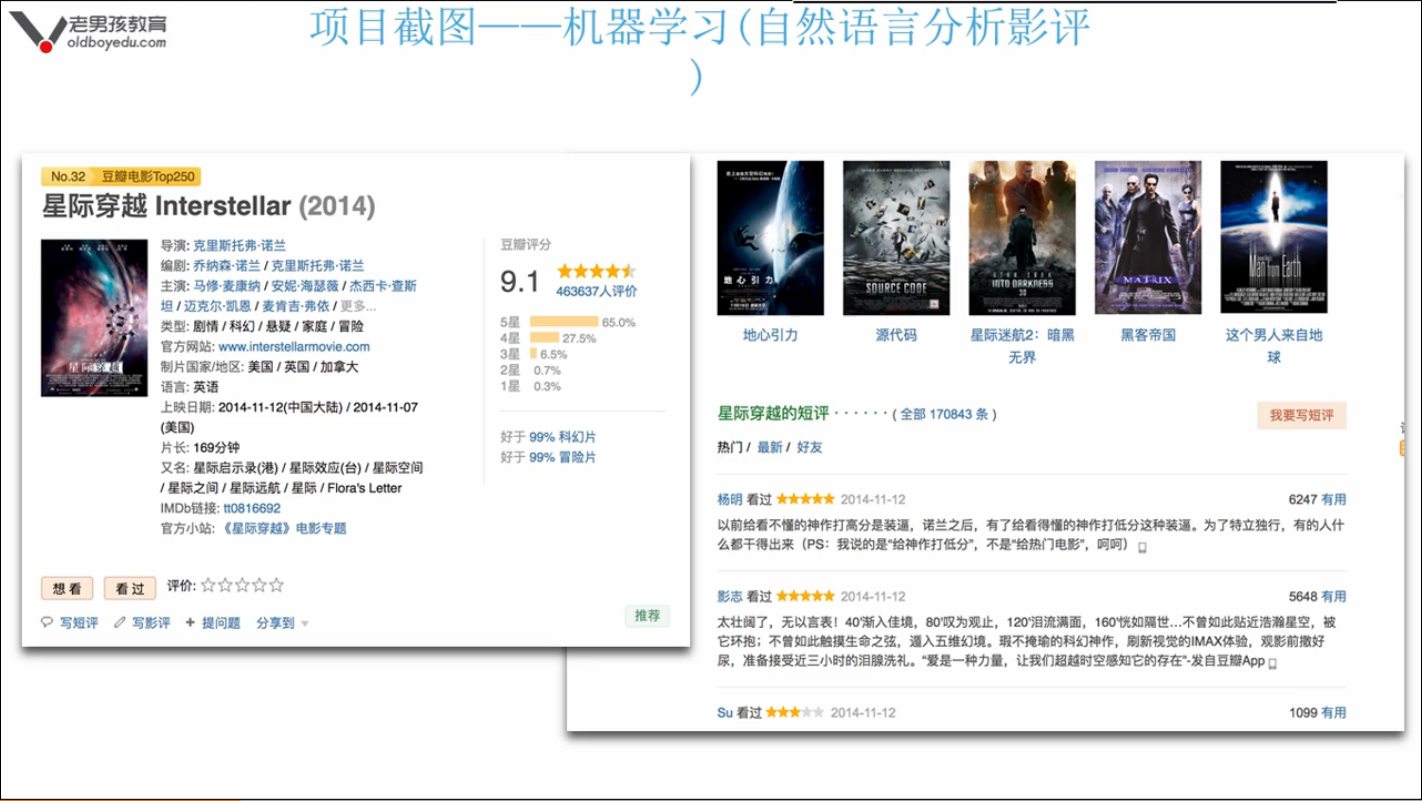The image size is (1422, 801).
Task: Click the 黑客帝国 title link
Action: pos(1148,335)
